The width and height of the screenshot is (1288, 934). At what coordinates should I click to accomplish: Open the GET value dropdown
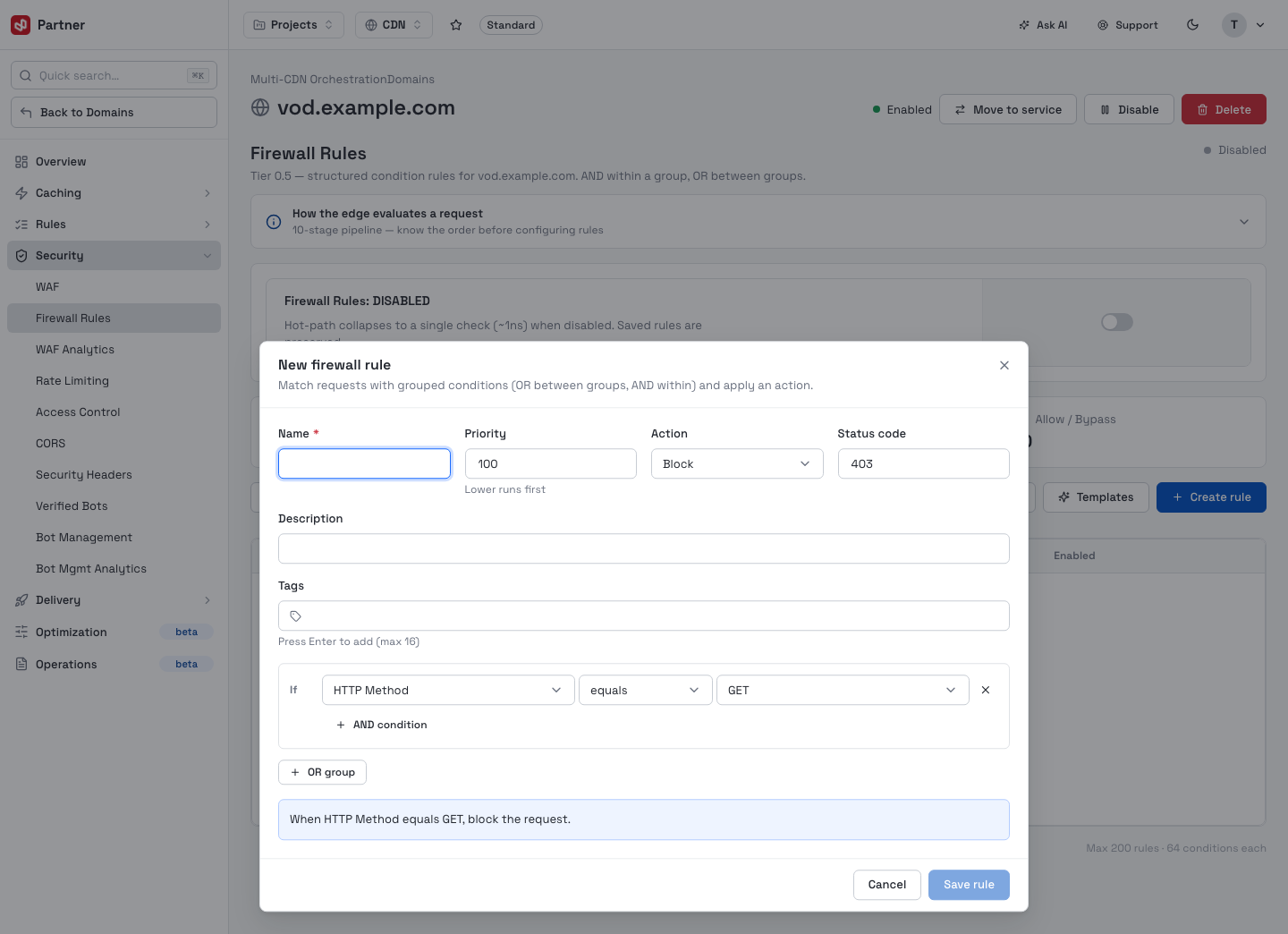pos(843,690)
